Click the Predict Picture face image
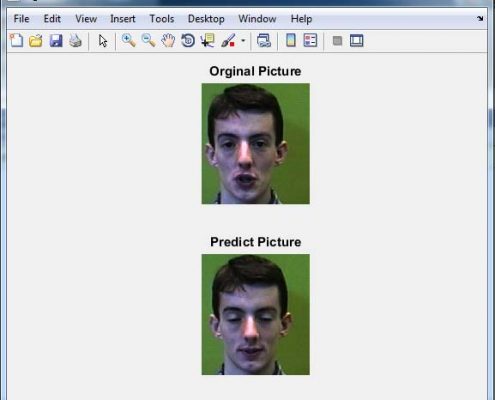The image size is (495, 400). coord(256,314)
